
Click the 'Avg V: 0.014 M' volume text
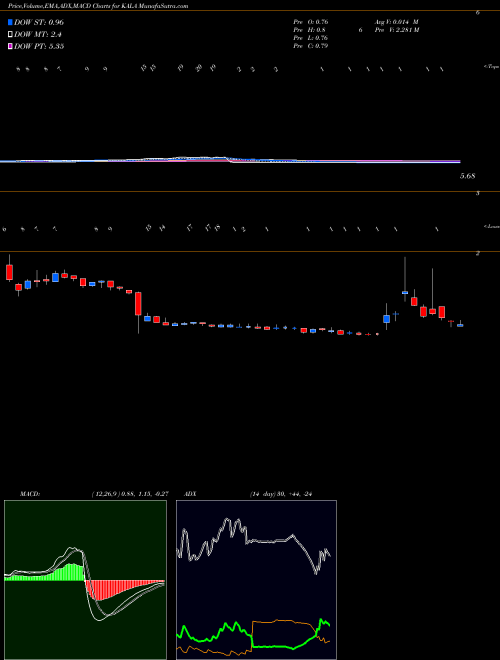(x=396, y=22)
